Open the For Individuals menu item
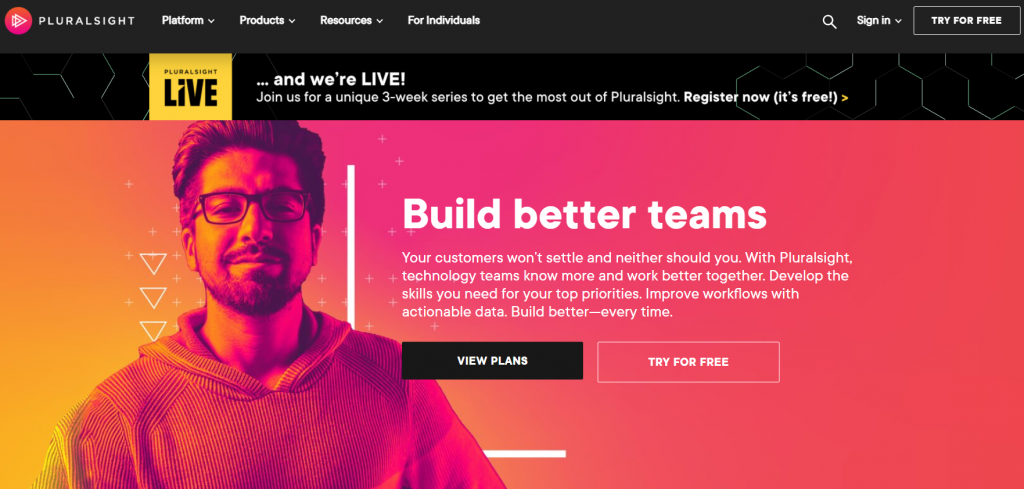 [x=443, y=20]
